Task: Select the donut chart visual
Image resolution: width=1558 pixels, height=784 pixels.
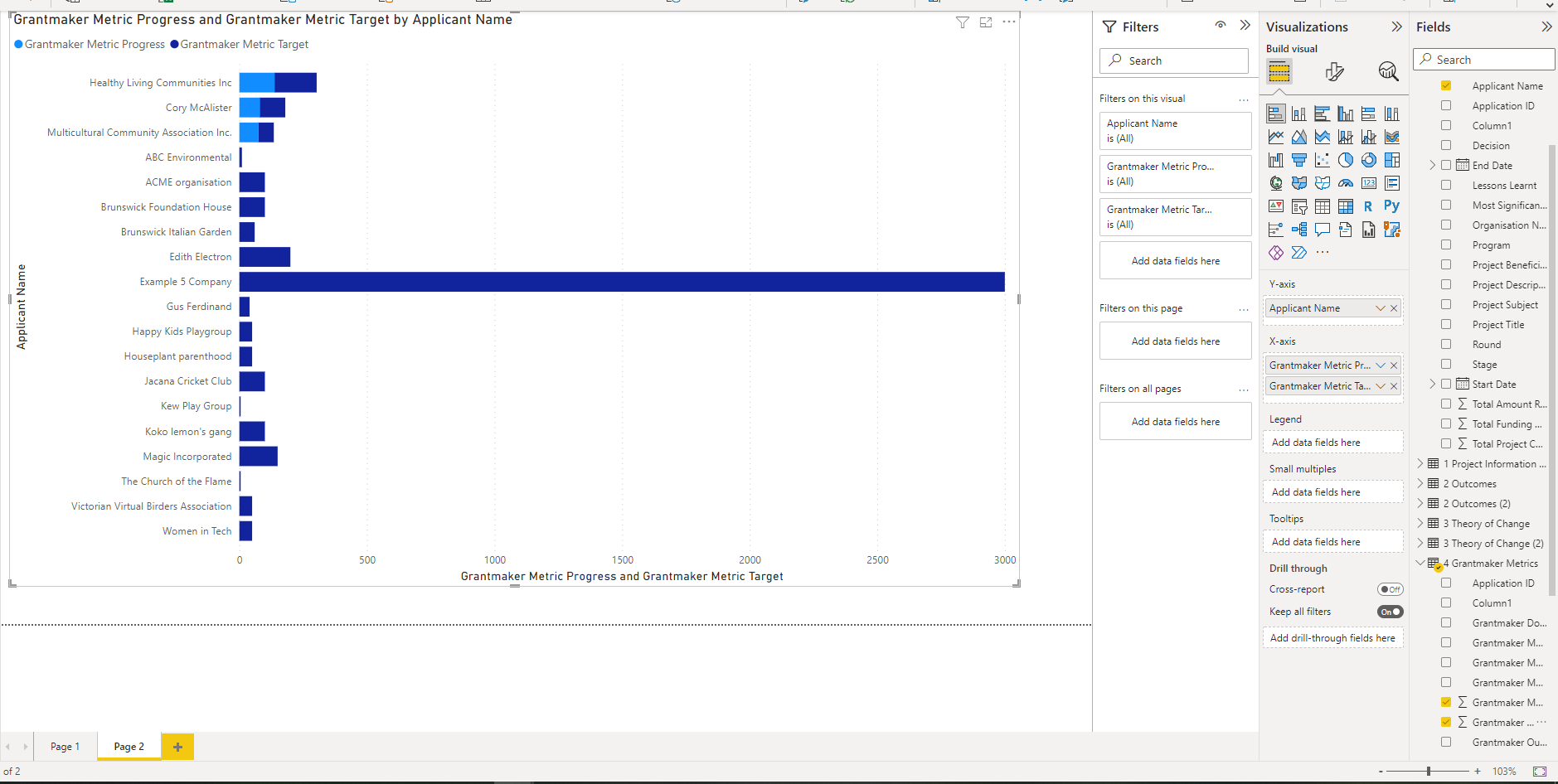Action: click(1368, 160)
